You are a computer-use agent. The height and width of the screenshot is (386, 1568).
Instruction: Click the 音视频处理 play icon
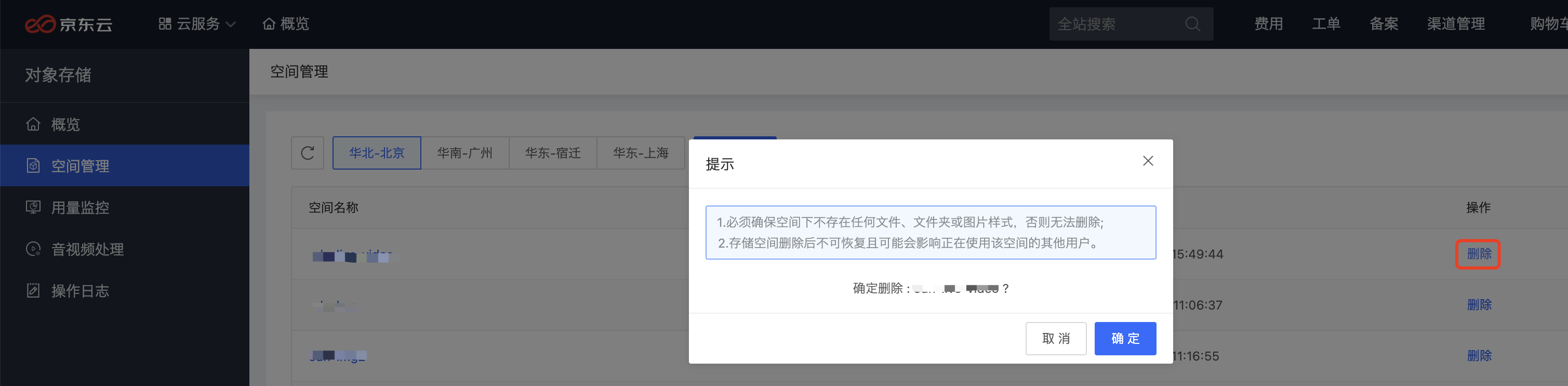33,249
